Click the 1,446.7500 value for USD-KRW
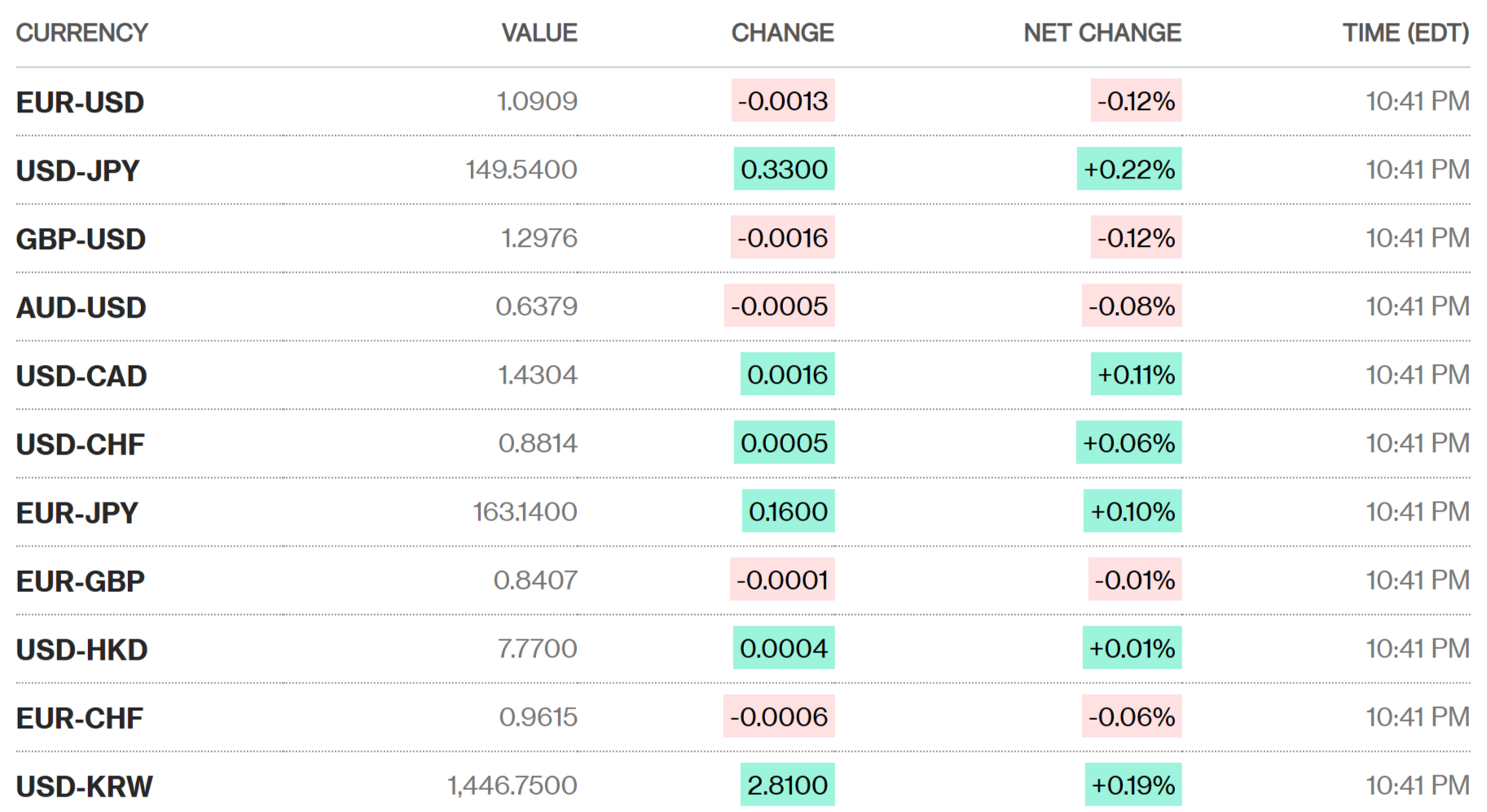1487x812 pixels. pyautogui.click(x=512, y=785)
